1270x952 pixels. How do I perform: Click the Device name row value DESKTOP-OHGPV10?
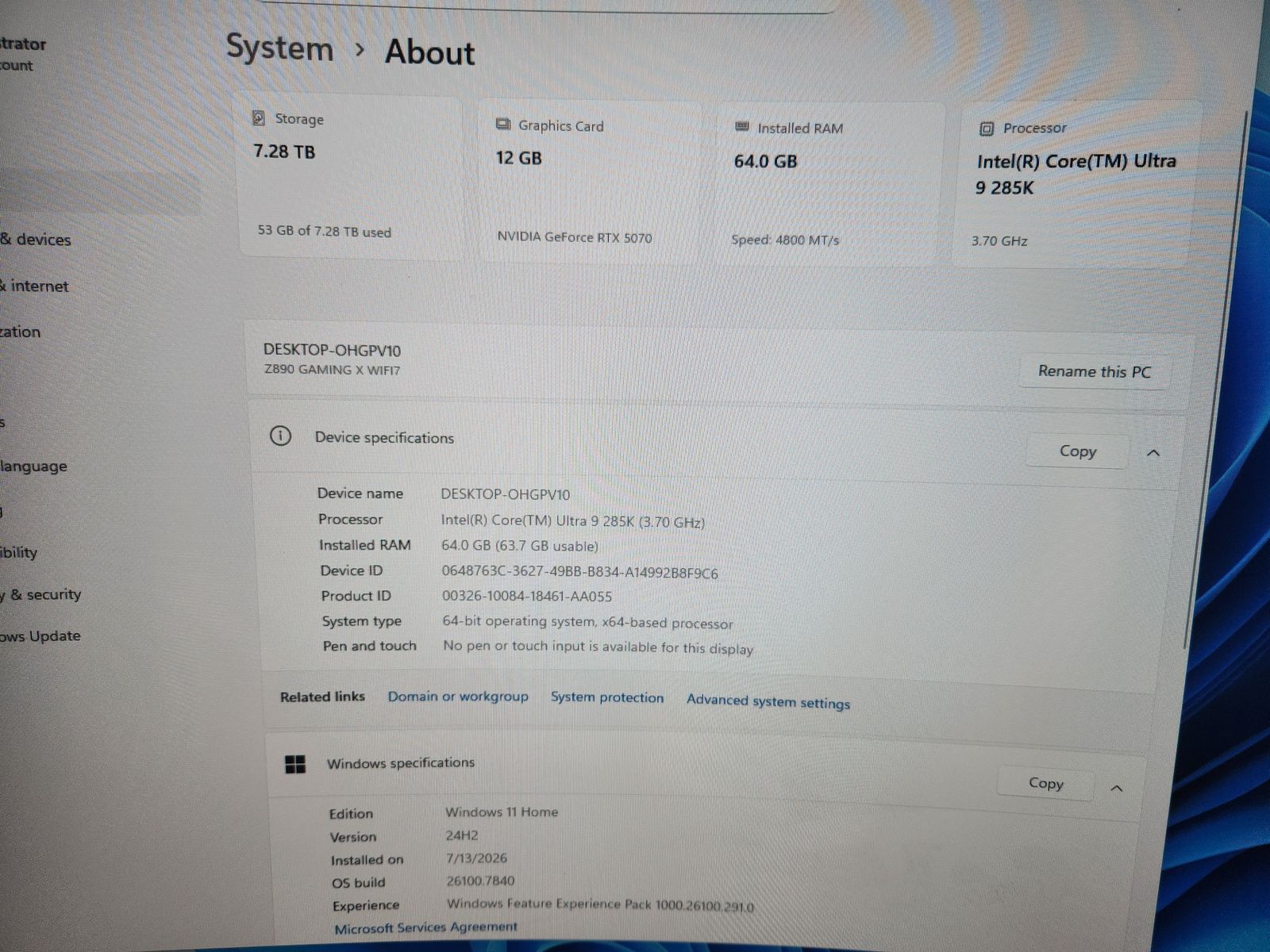(x=505, y=494)
